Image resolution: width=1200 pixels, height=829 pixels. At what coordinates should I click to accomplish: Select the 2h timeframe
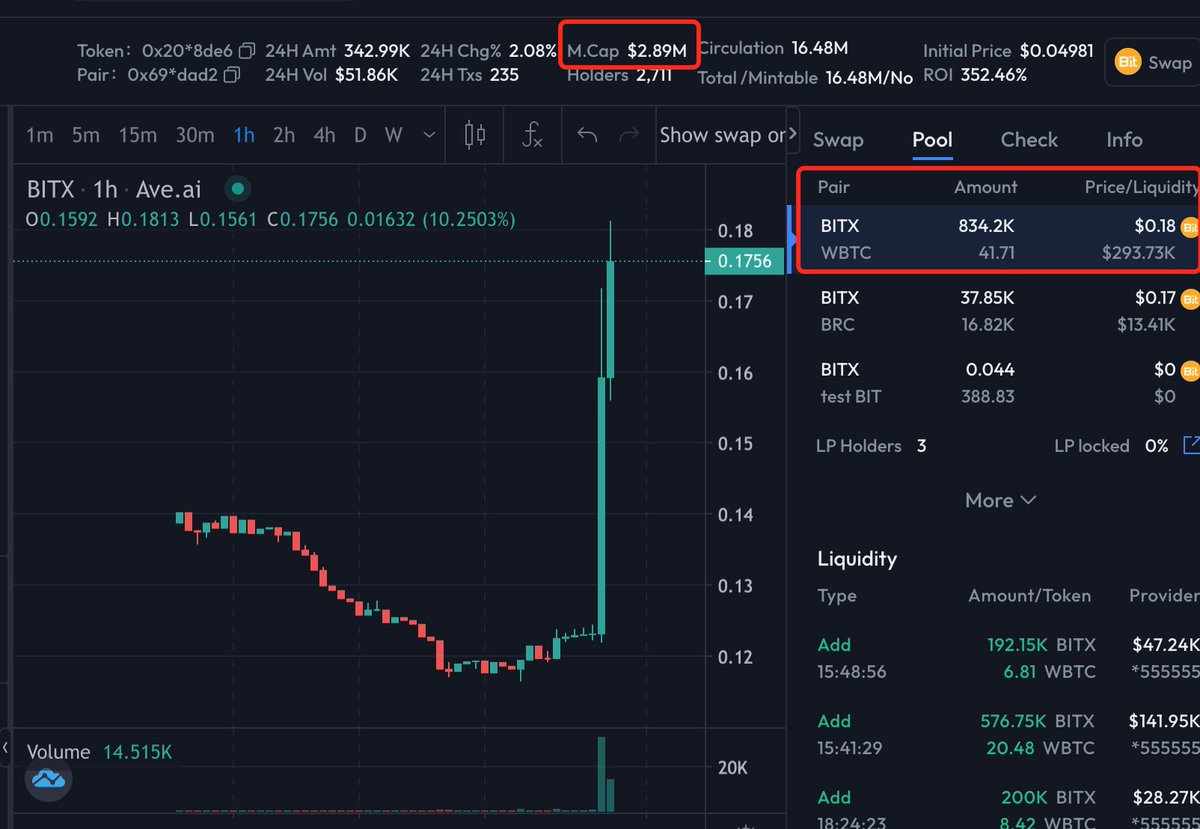click(284, 135)
